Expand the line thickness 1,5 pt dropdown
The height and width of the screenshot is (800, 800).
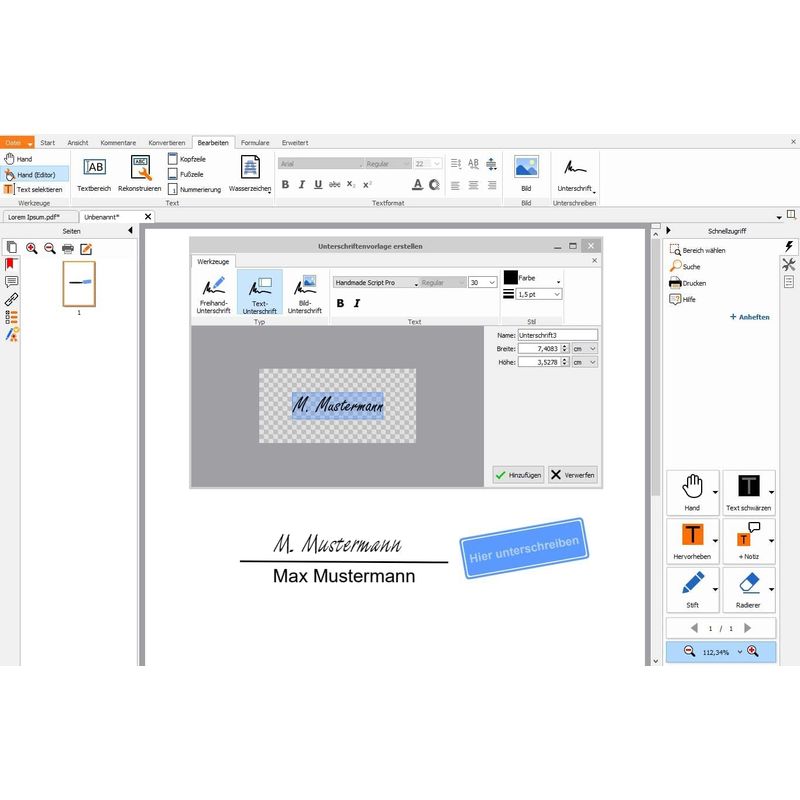click(x=539, y=294)
